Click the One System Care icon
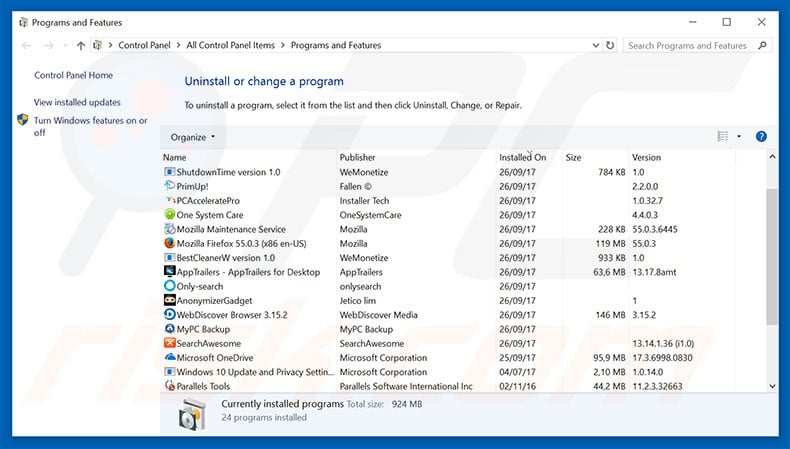This screenshot has height=449, width=790. [x=170, y=214]
